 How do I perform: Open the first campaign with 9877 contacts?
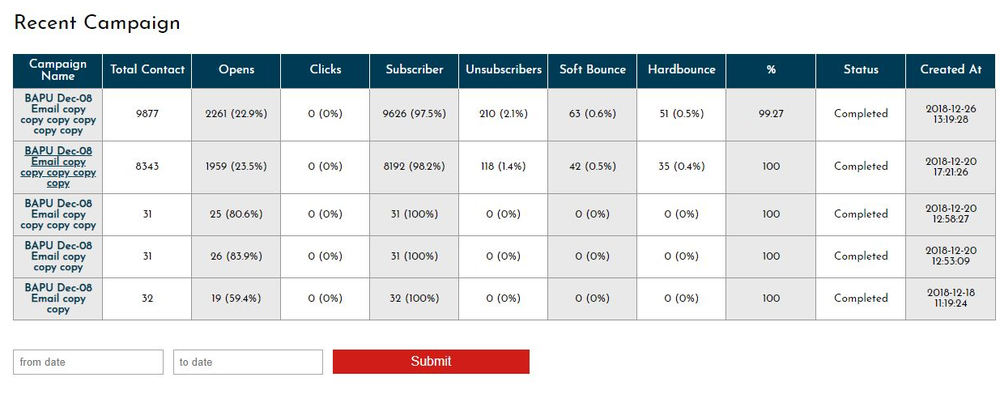[x=58, y=115]
